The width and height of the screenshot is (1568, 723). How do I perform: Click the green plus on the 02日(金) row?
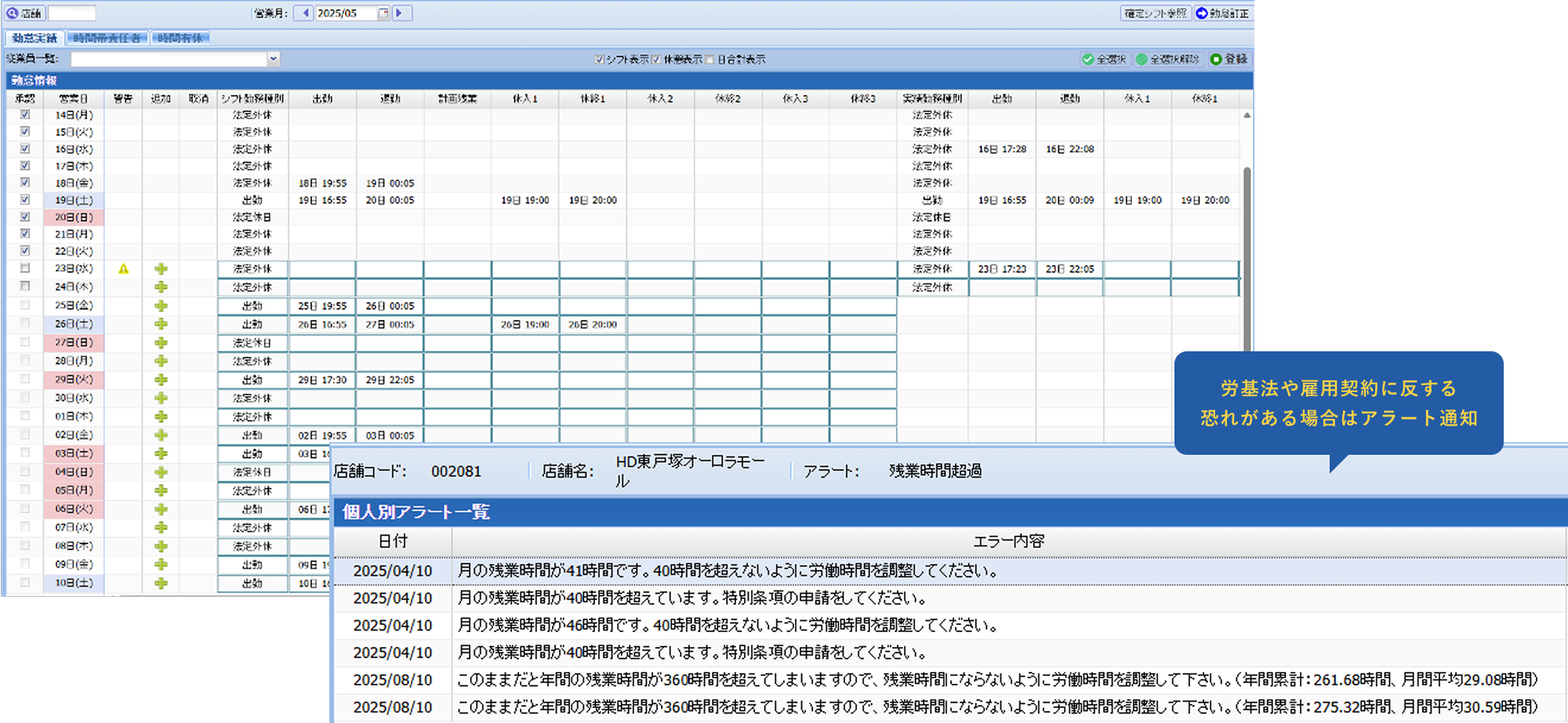point(161,435)
